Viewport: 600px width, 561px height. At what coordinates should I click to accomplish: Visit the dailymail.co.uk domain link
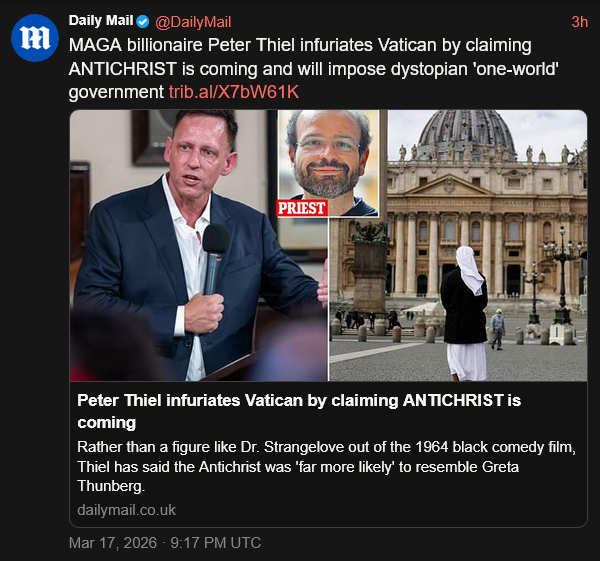coord(126,510)
